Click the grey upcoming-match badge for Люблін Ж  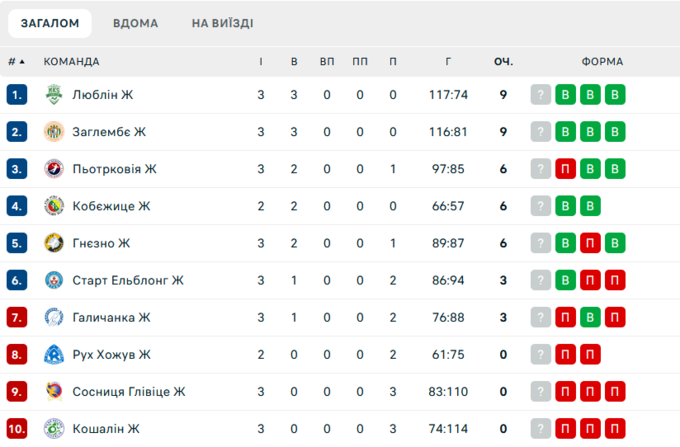tap(541, 96)
